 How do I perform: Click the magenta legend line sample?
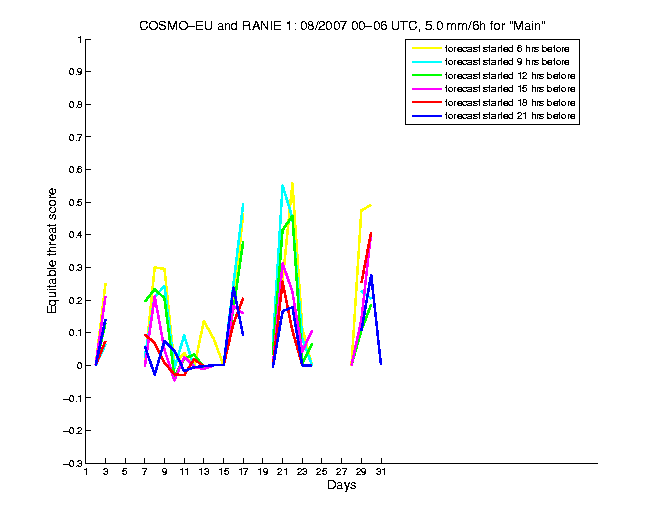[x=427, y=89]
